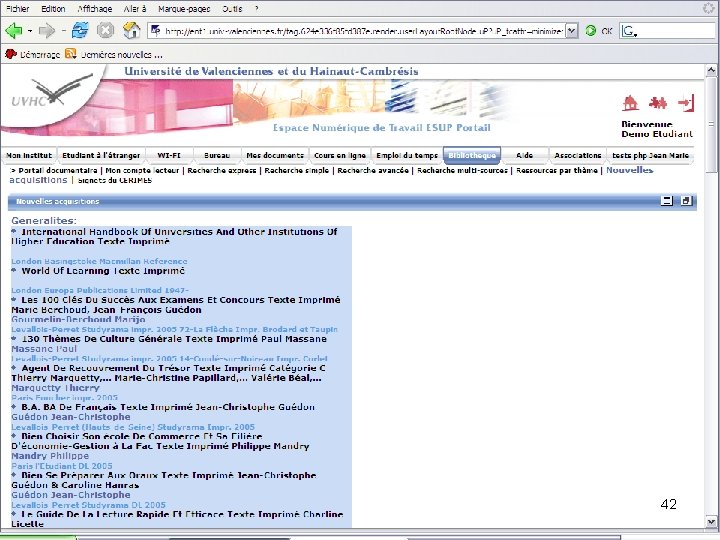Switch to the Cours en ligne tab
This screenshot has height=540, width=720.
click(x=340, y=155)
